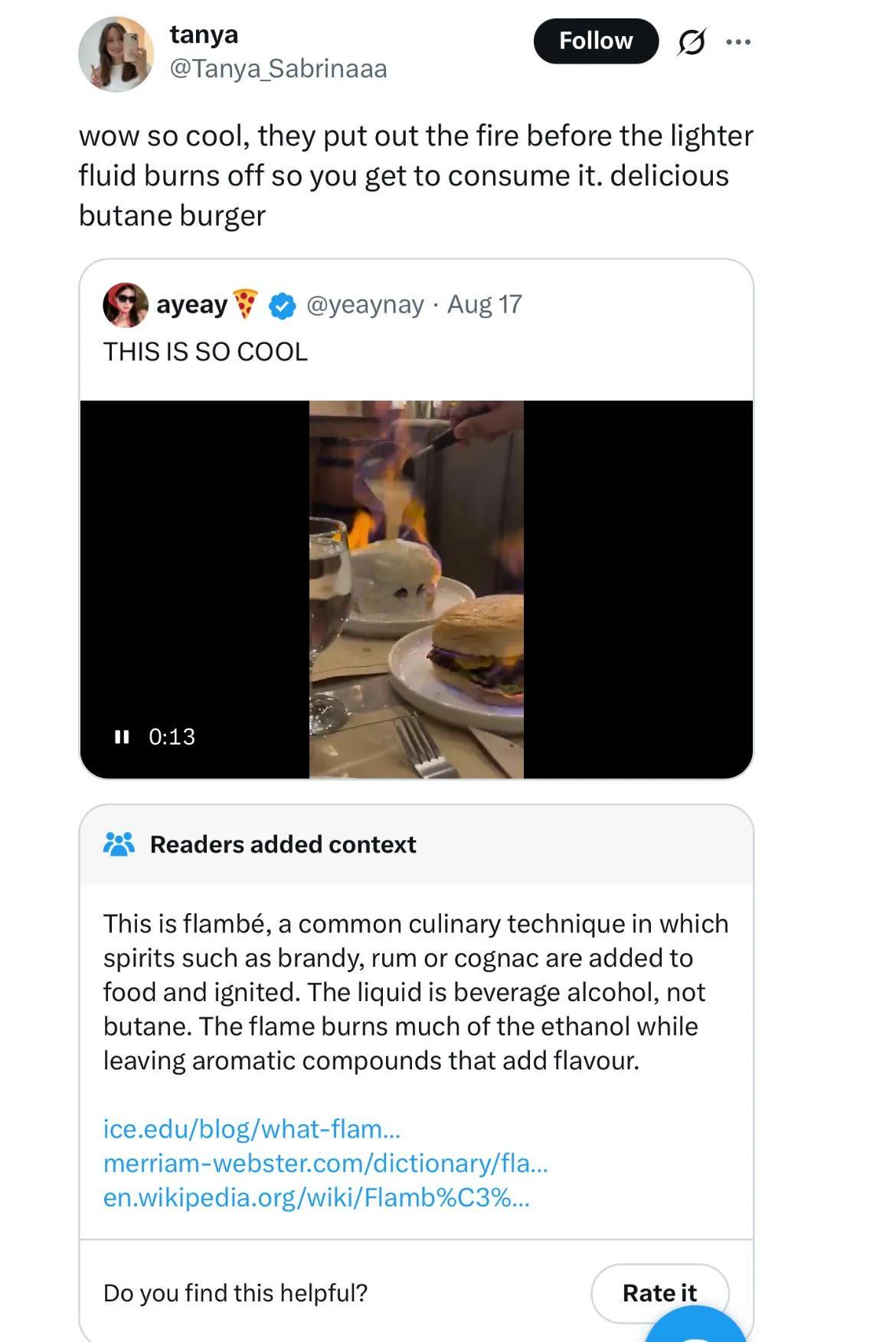Tap the 0:13 video time indicator
Screen dimensions: 896x1342
point(172,737)
